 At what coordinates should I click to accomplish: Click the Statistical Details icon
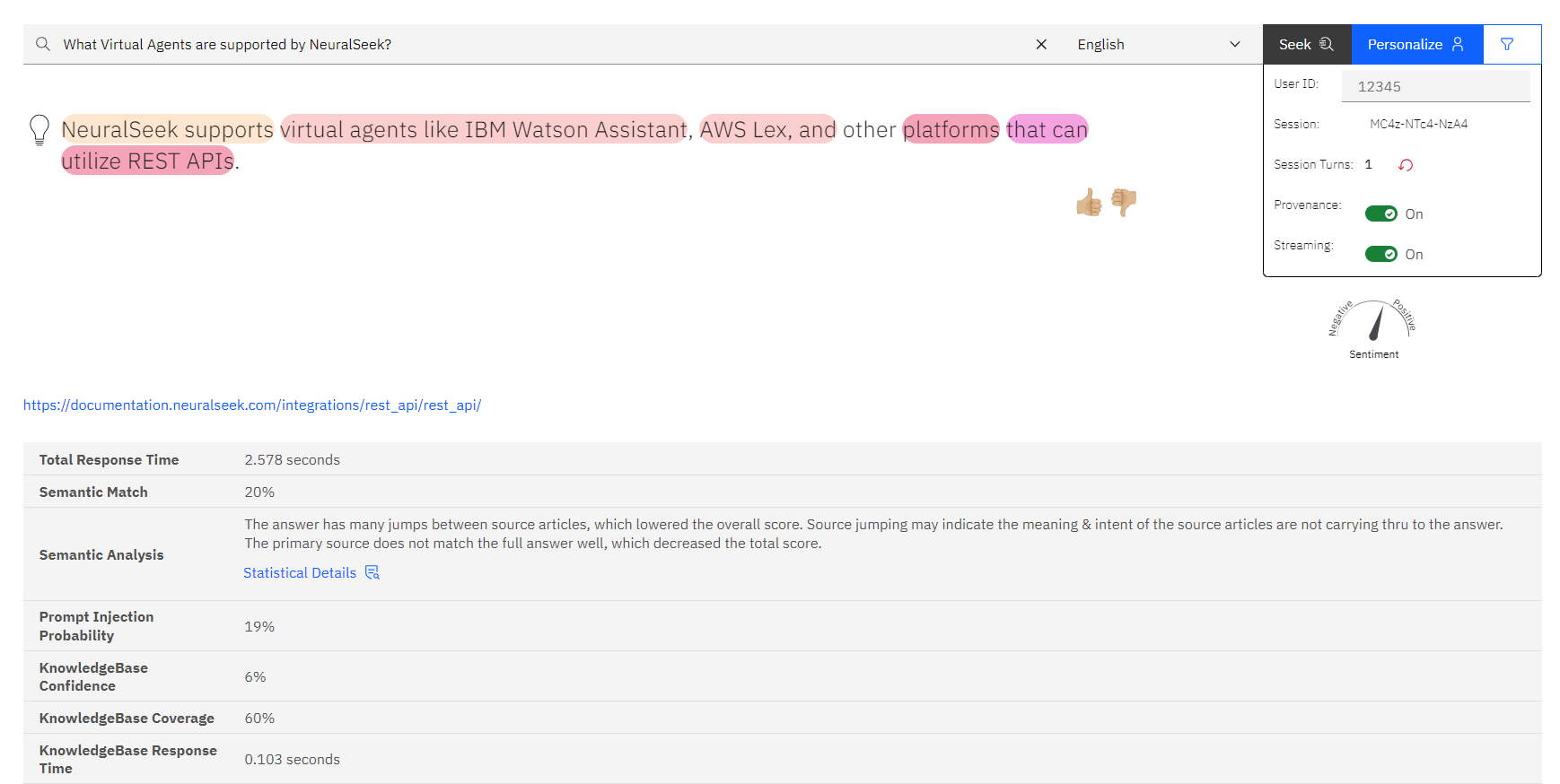coord(372,572)
